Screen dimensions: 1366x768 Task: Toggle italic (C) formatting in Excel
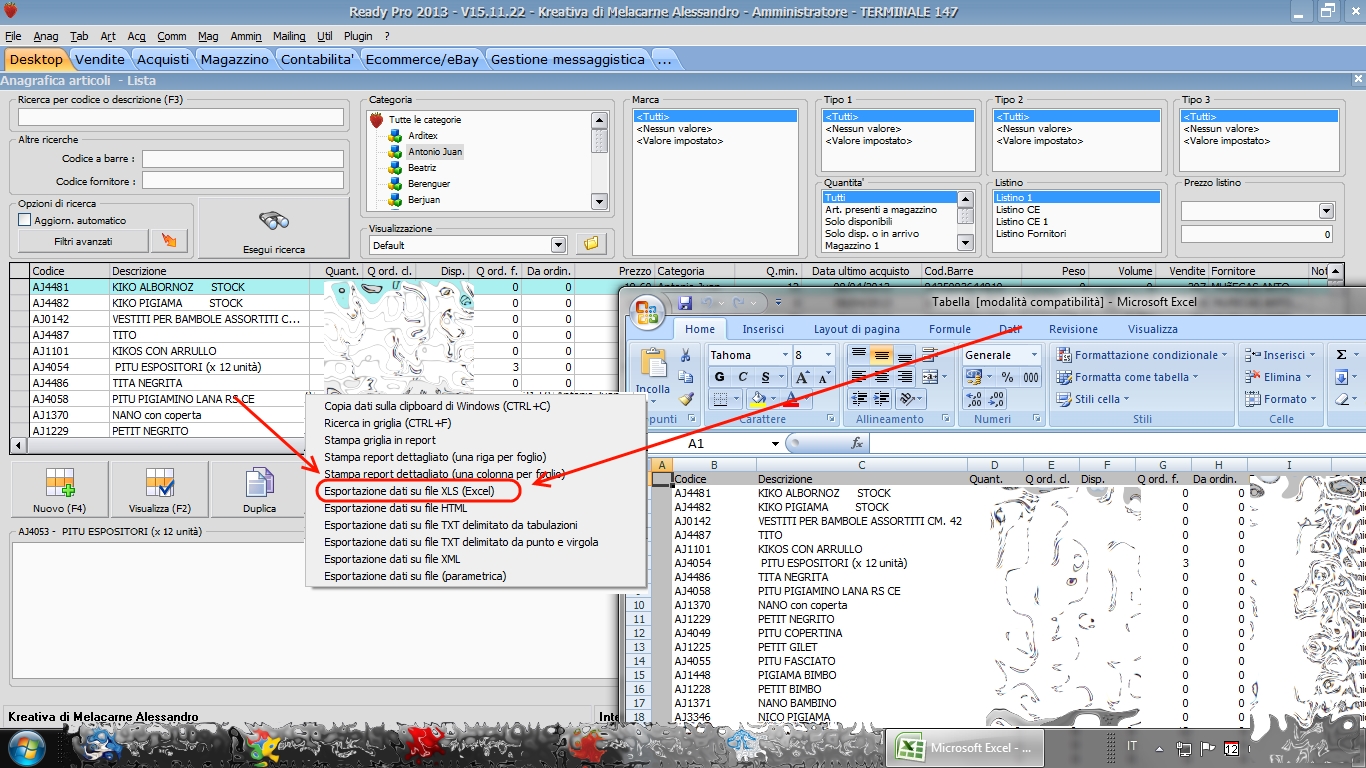(742, 377)
